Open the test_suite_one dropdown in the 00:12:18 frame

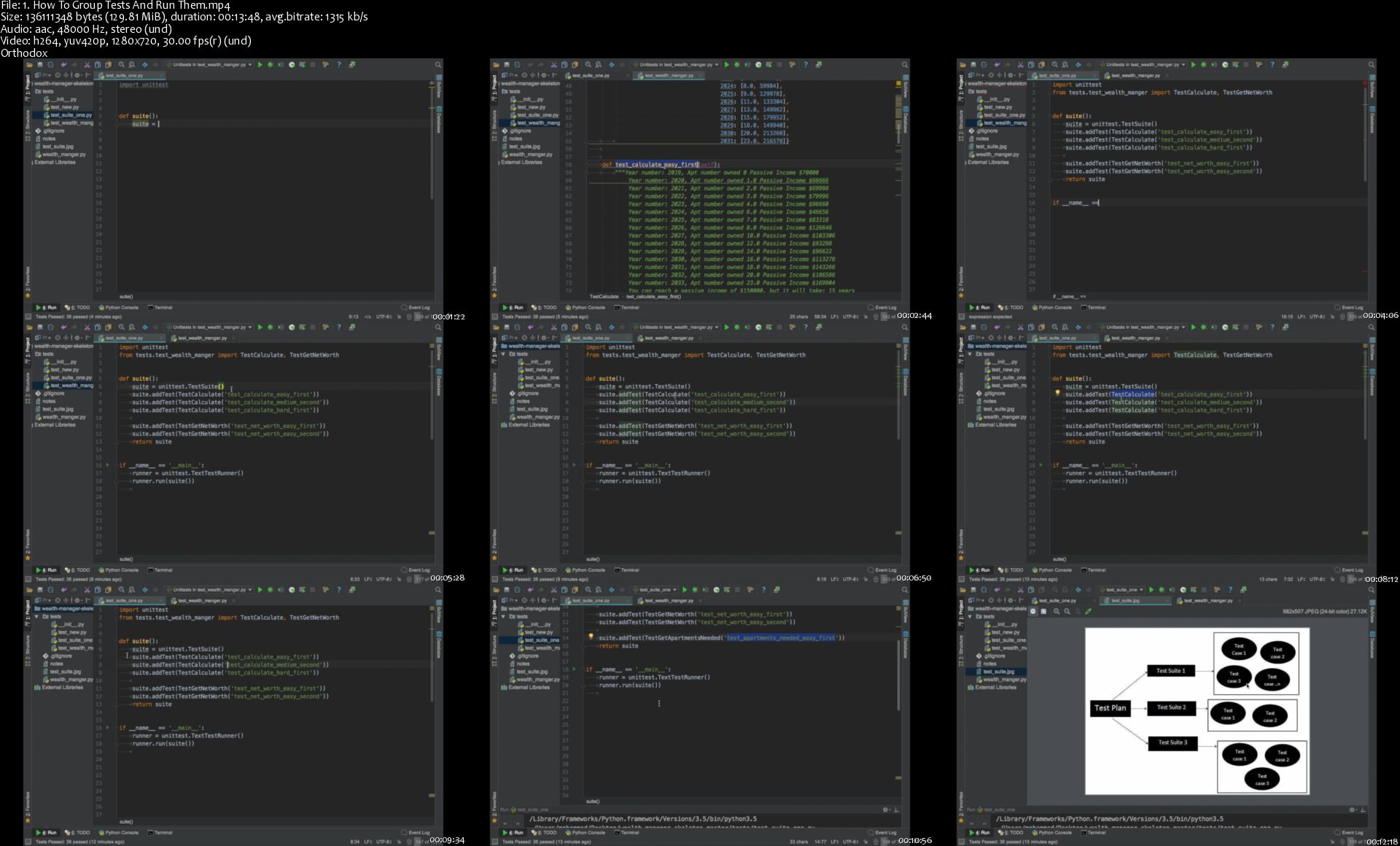pyautogui.click(x=1122, y=590)
